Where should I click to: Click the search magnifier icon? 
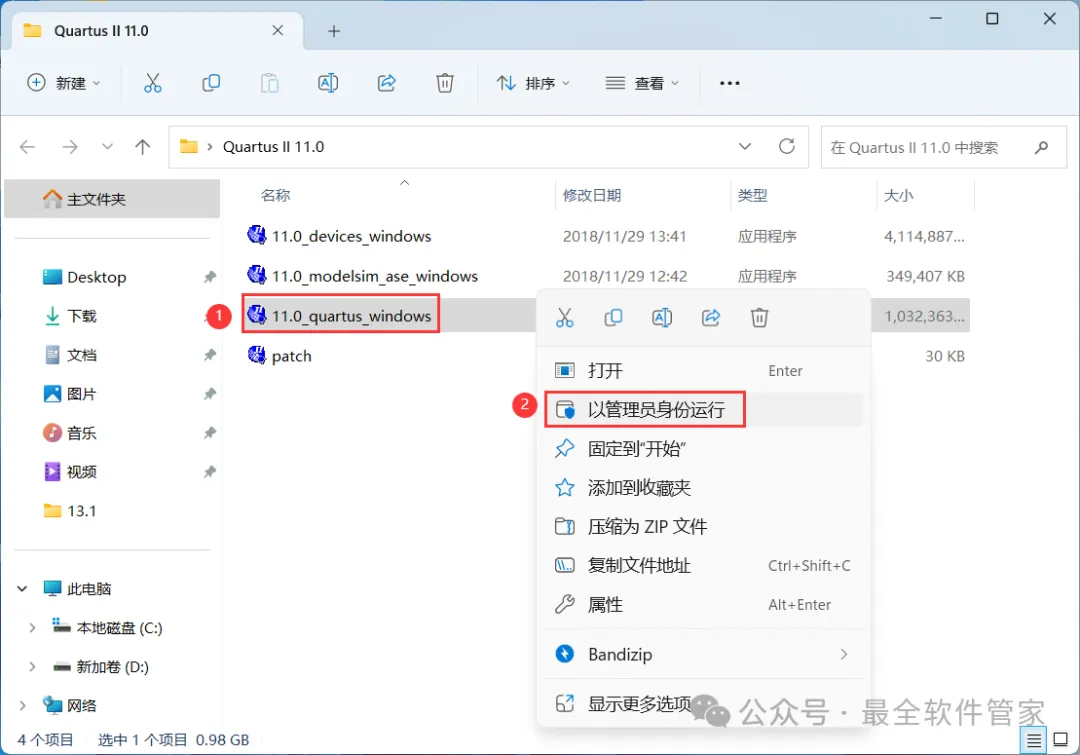click(x=1041, y=147)
